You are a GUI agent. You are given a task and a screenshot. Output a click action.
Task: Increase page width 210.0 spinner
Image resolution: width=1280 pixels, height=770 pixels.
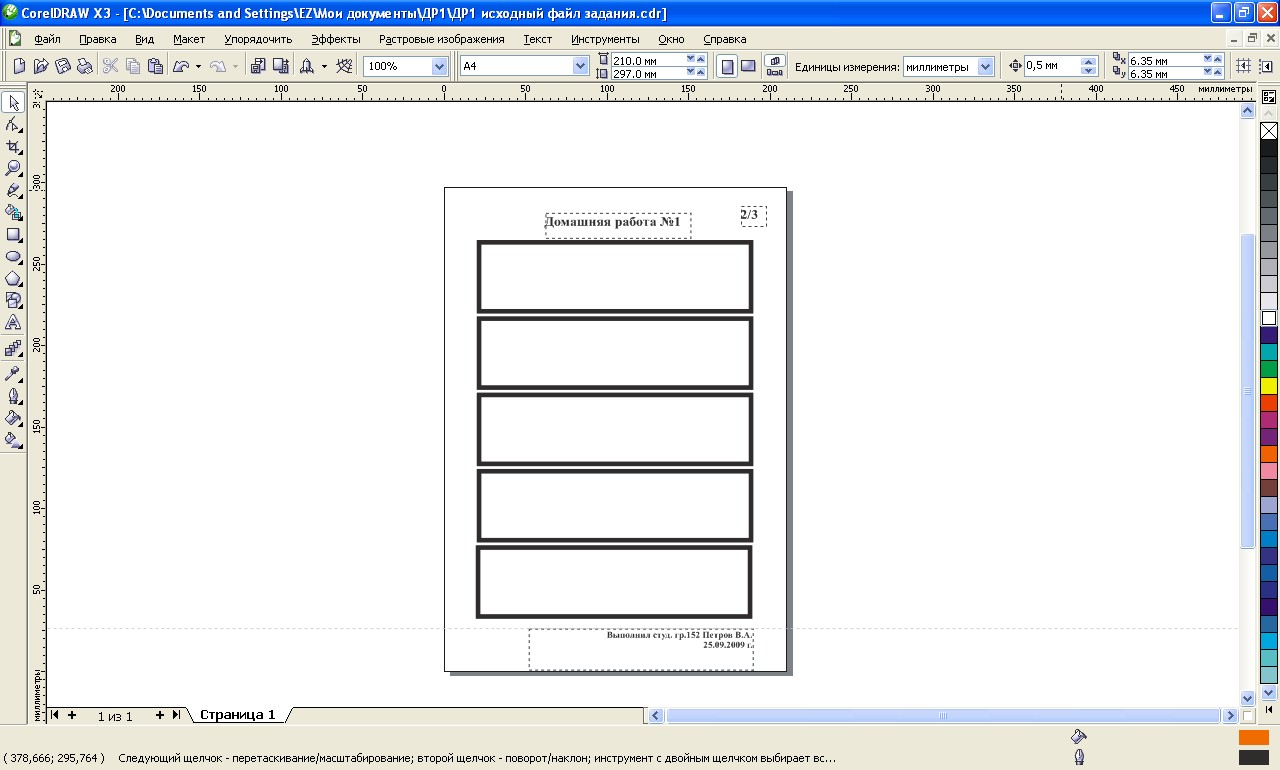pos(700,60)
